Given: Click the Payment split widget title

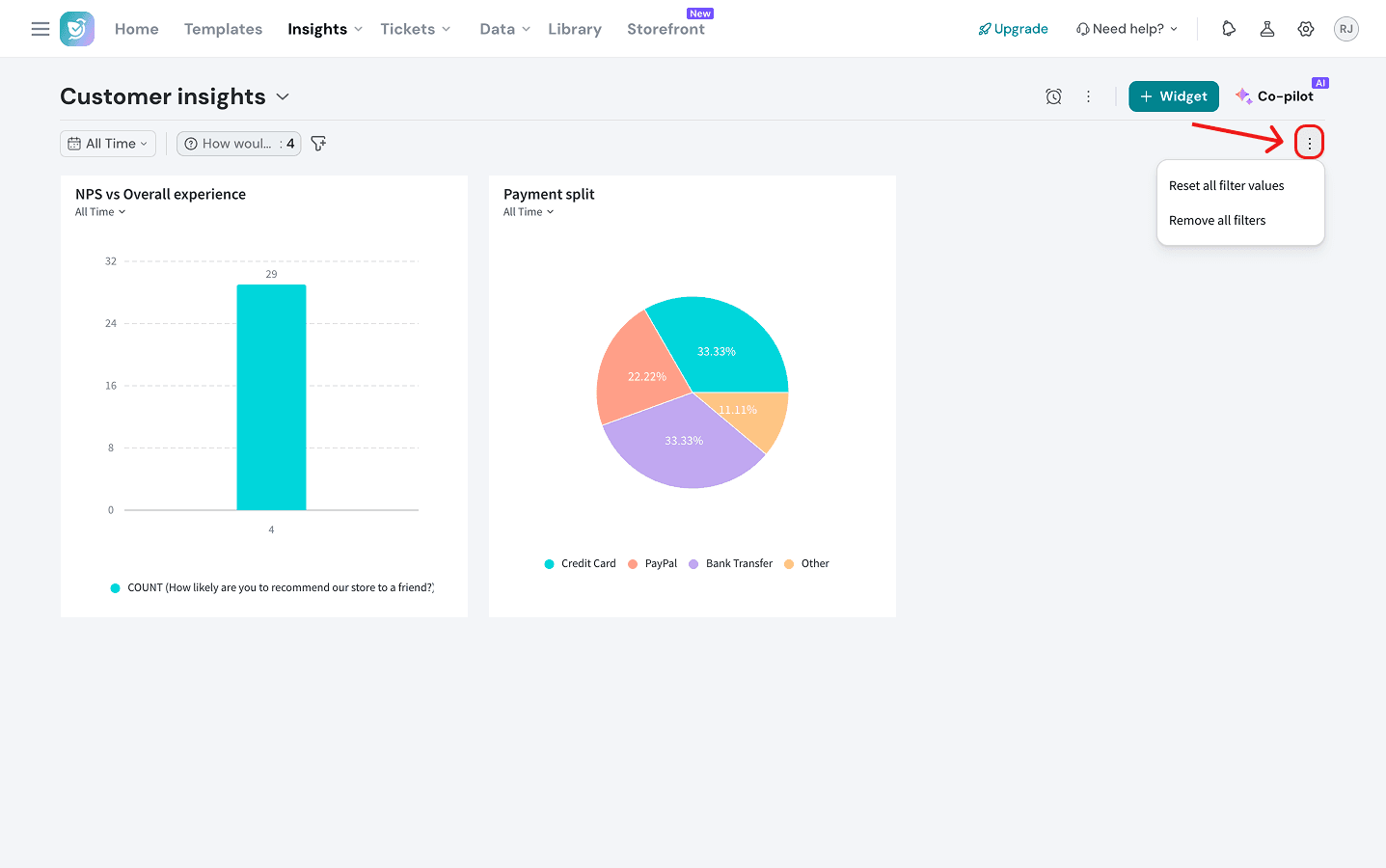Looking at the screenshot, I should (549, 194).
